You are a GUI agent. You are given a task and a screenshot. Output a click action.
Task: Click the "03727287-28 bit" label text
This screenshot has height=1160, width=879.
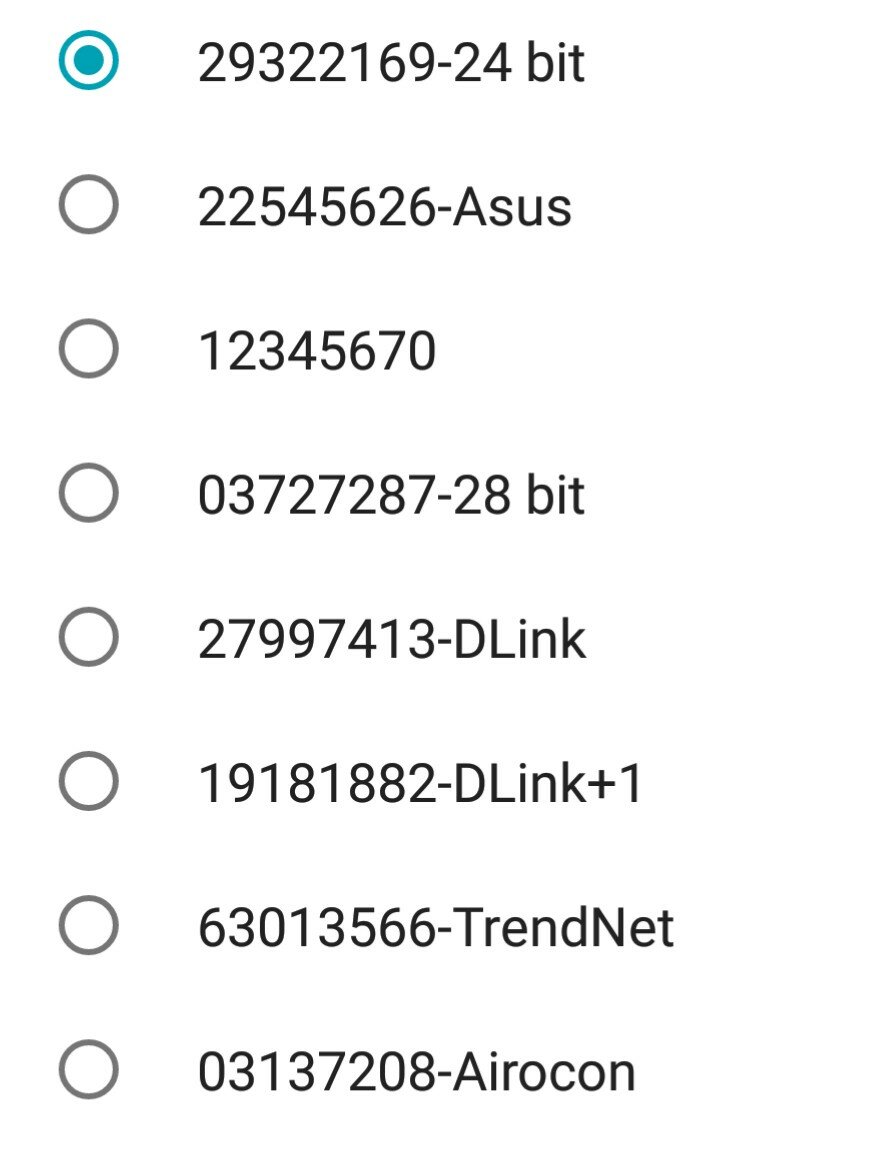(x=391, y=496)
